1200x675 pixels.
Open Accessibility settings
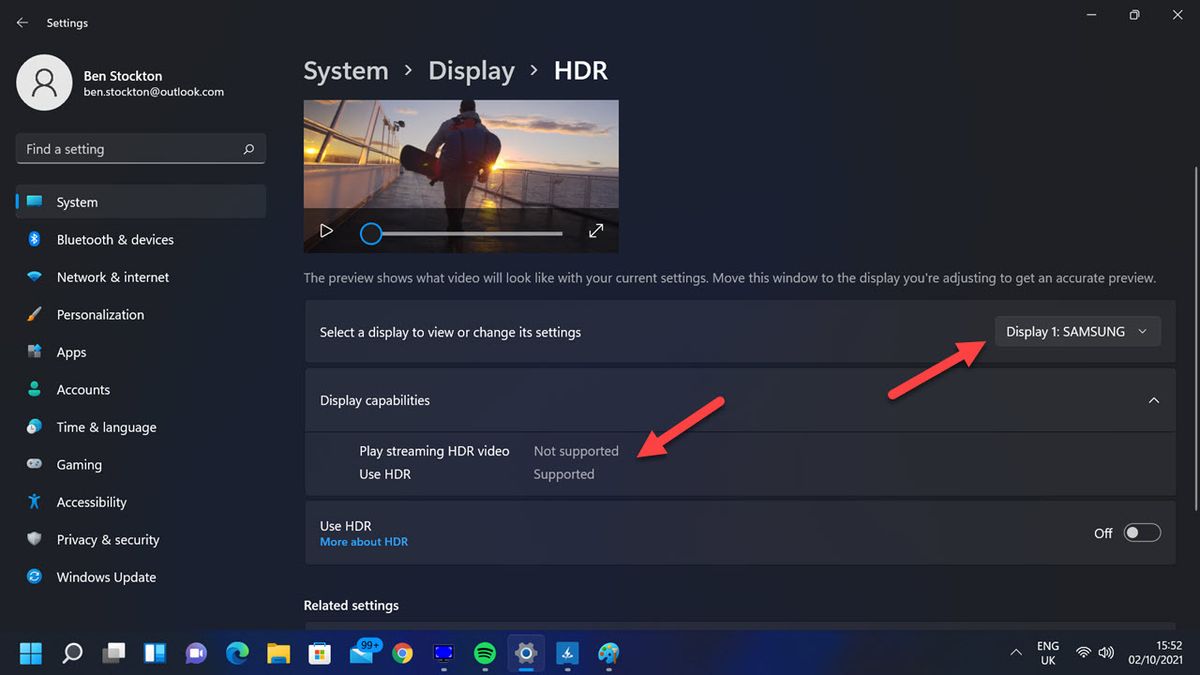click(91, 501)
